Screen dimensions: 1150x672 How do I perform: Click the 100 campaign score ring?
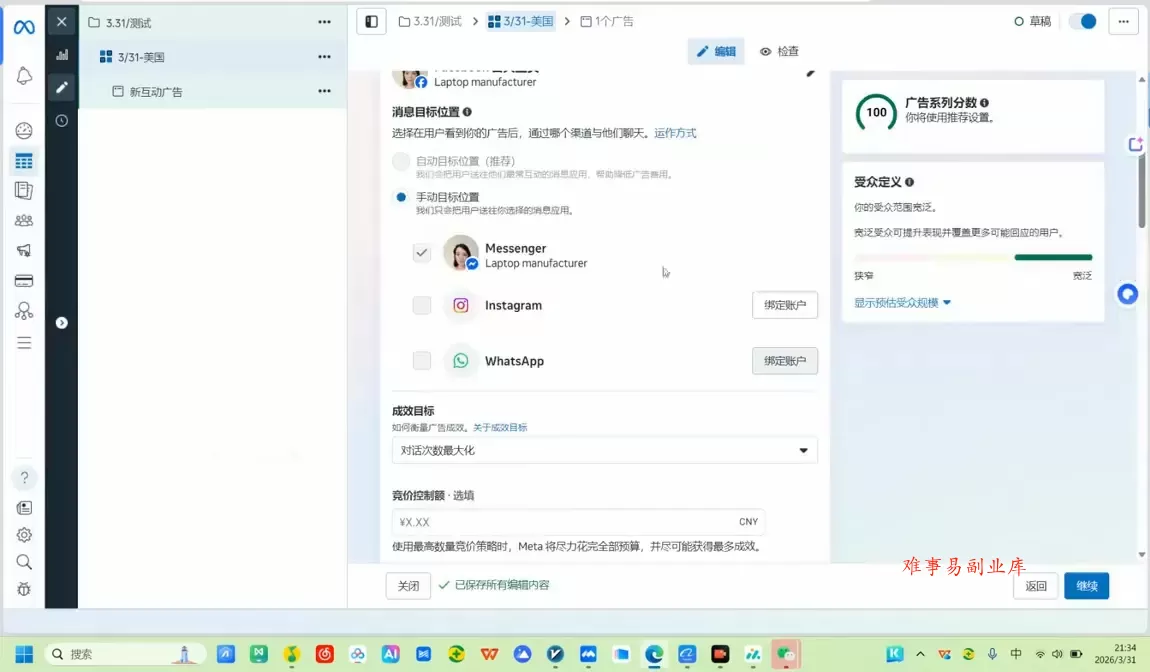(x=876, y=112)
